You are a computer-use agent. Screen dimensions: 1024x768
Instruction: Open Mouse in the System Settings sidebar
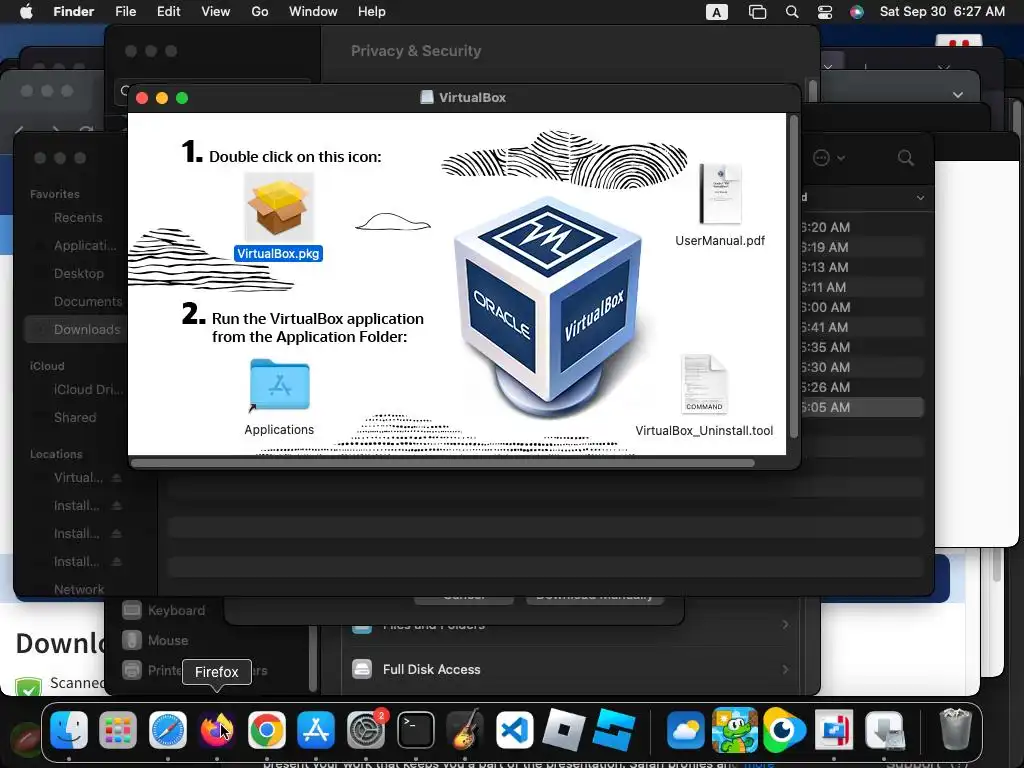click(155, 641)
